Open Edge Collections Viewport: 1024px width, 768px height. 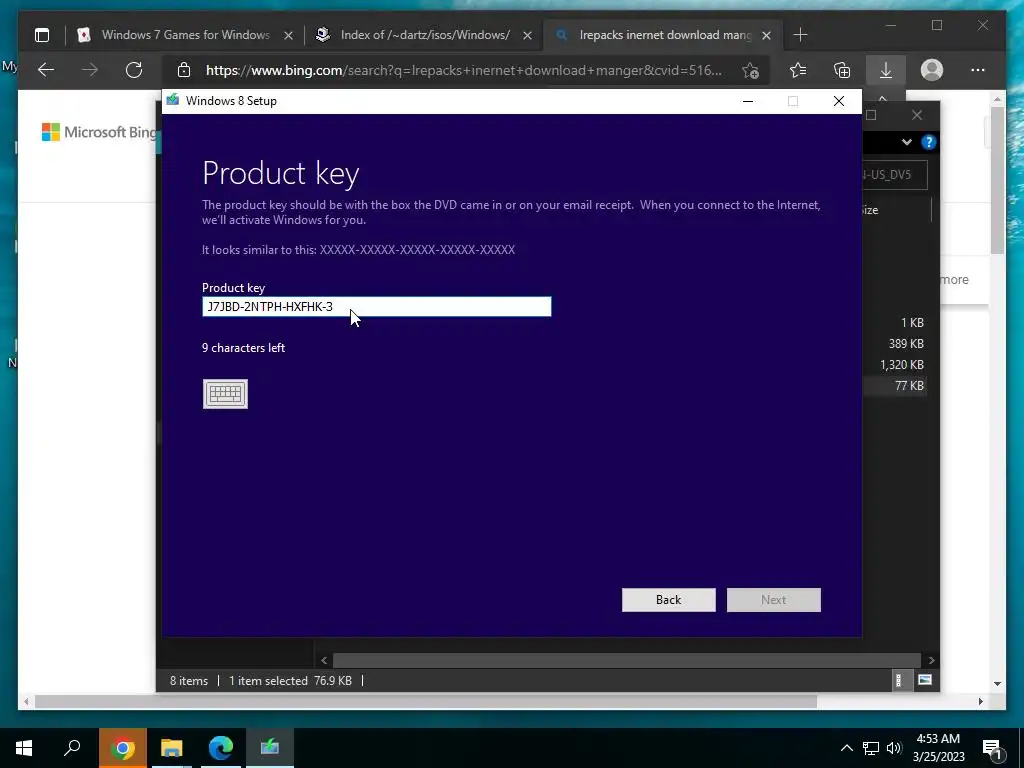tap(842, 70)
